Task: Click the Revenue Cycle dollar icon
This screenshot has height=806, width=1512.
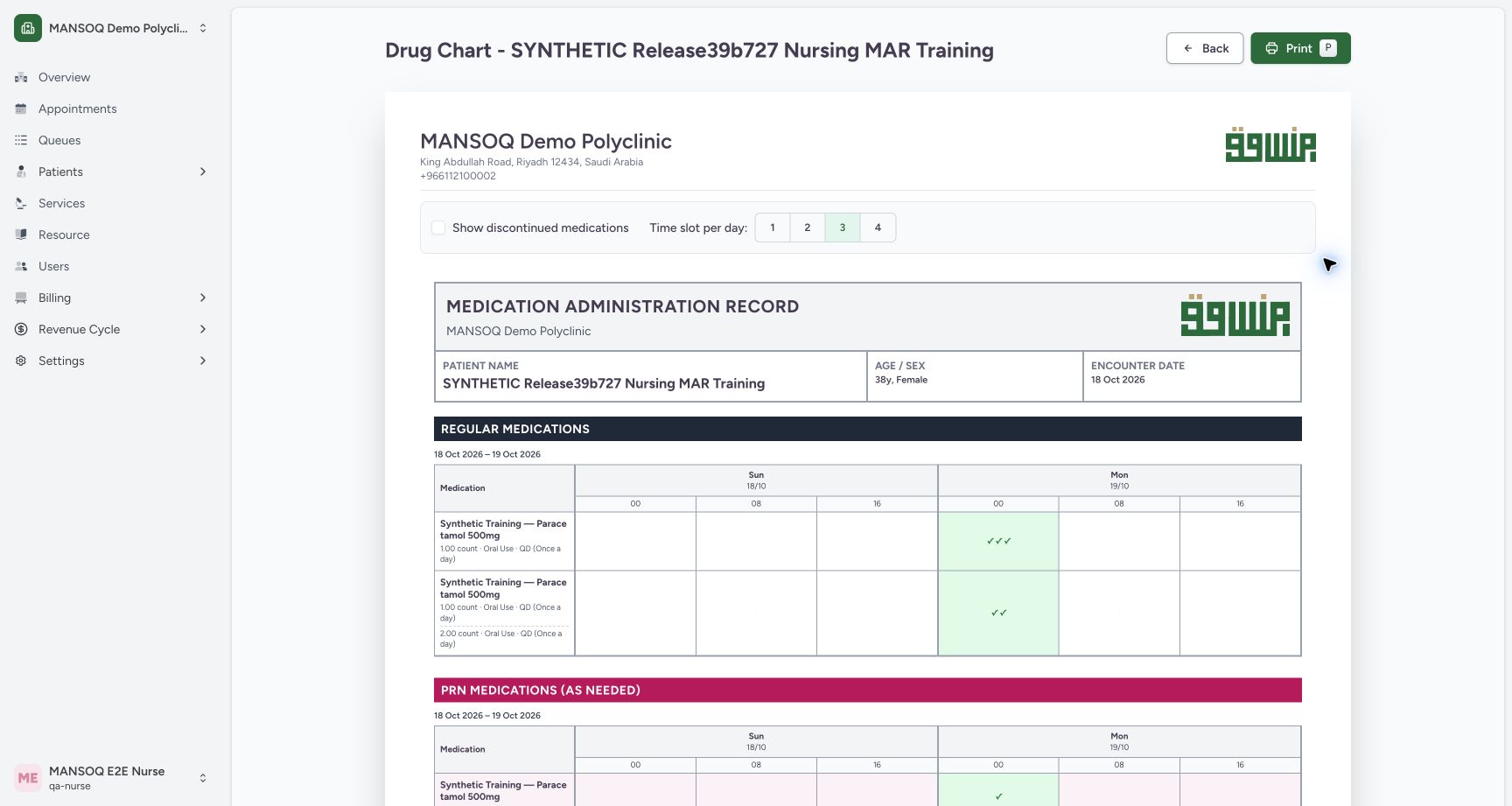Action: [x=21, y=329]
